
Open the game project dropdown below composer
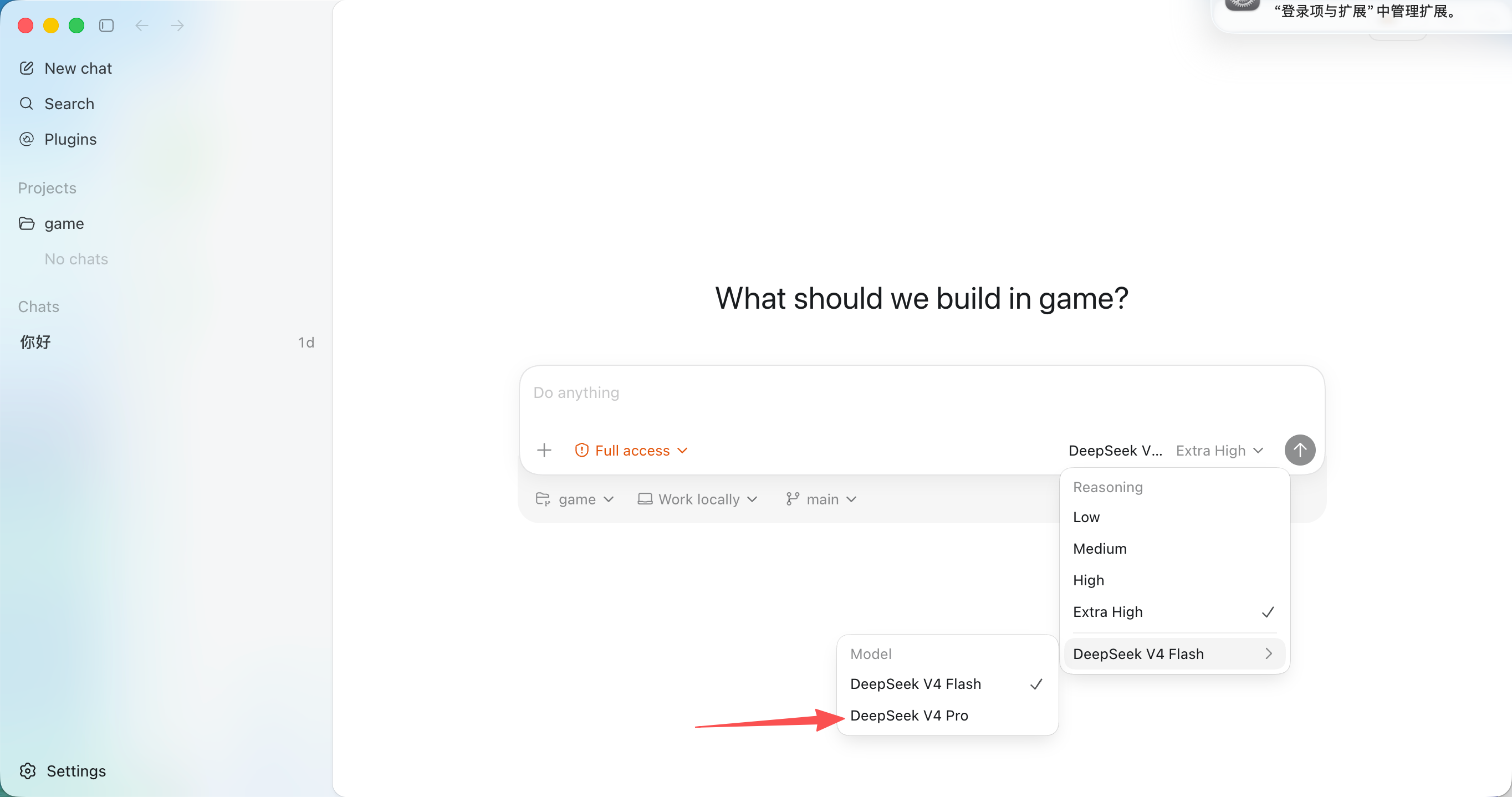pos(575,499)
